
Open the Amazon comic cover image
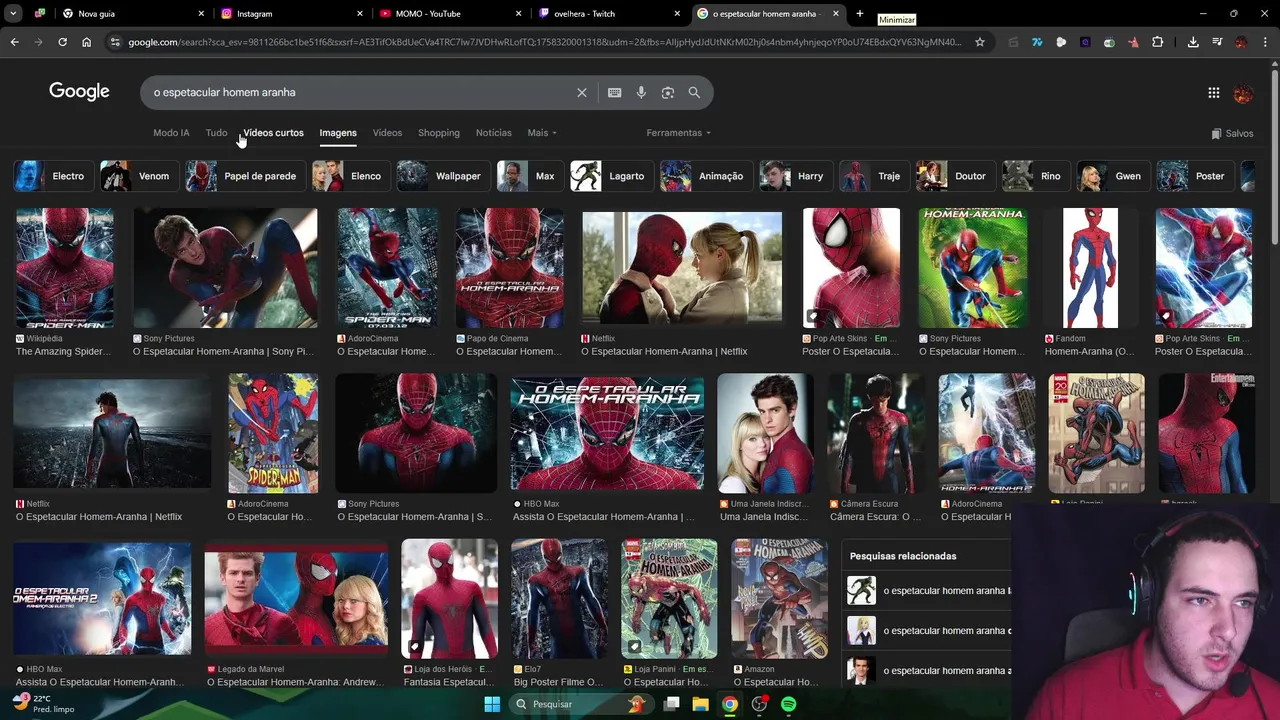(779, 598)
